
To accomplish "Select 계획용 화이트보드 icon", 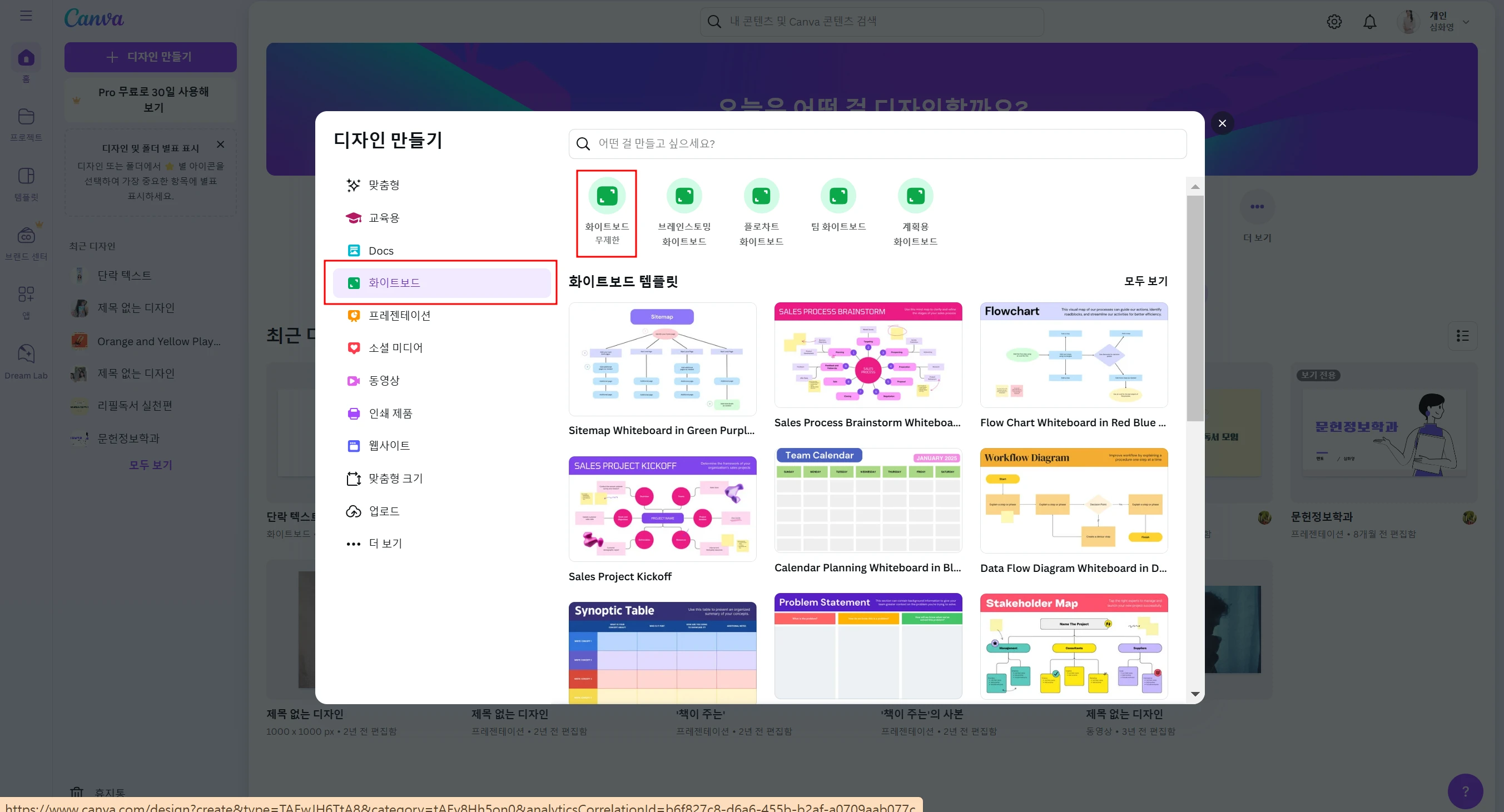I will pos(915,196).
